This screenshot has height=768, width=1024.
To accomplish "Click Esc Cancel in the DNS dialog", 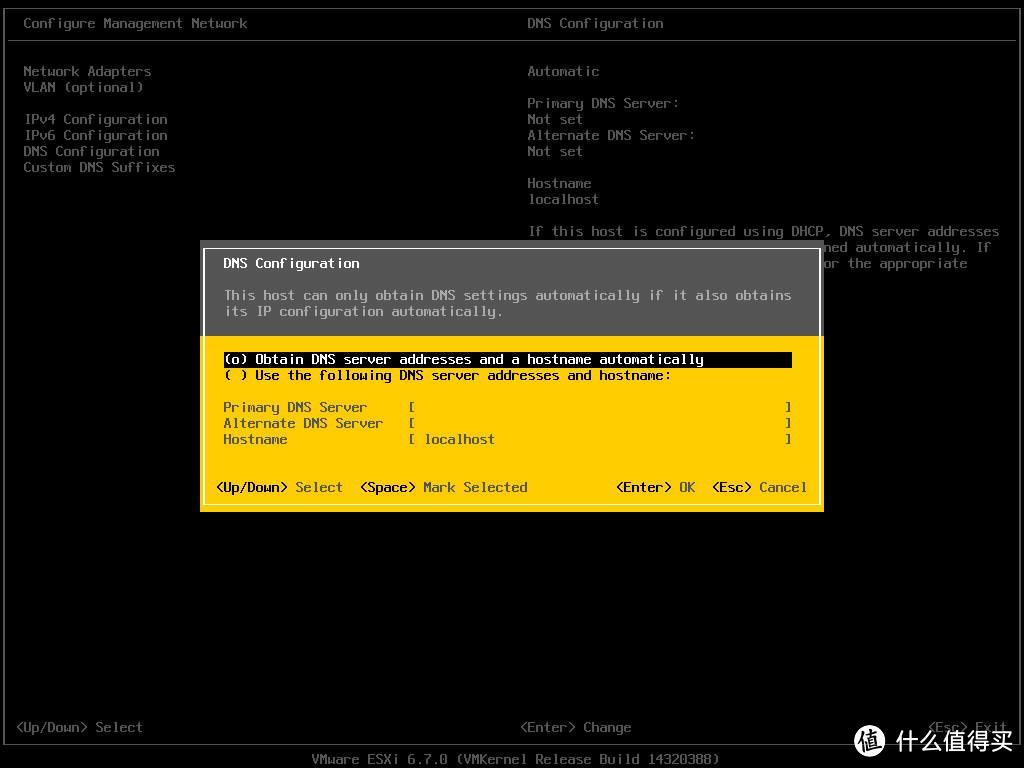I will coord(759,487).
